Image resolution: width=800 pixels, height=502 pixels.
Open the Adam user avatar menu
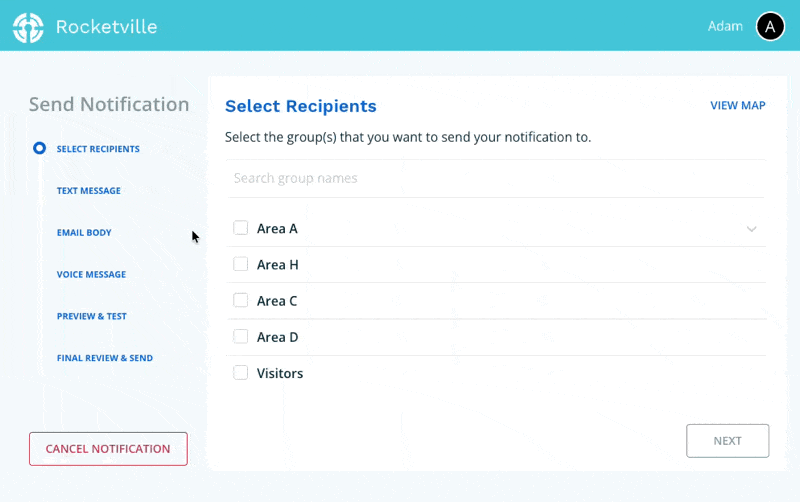pos(770,27)
